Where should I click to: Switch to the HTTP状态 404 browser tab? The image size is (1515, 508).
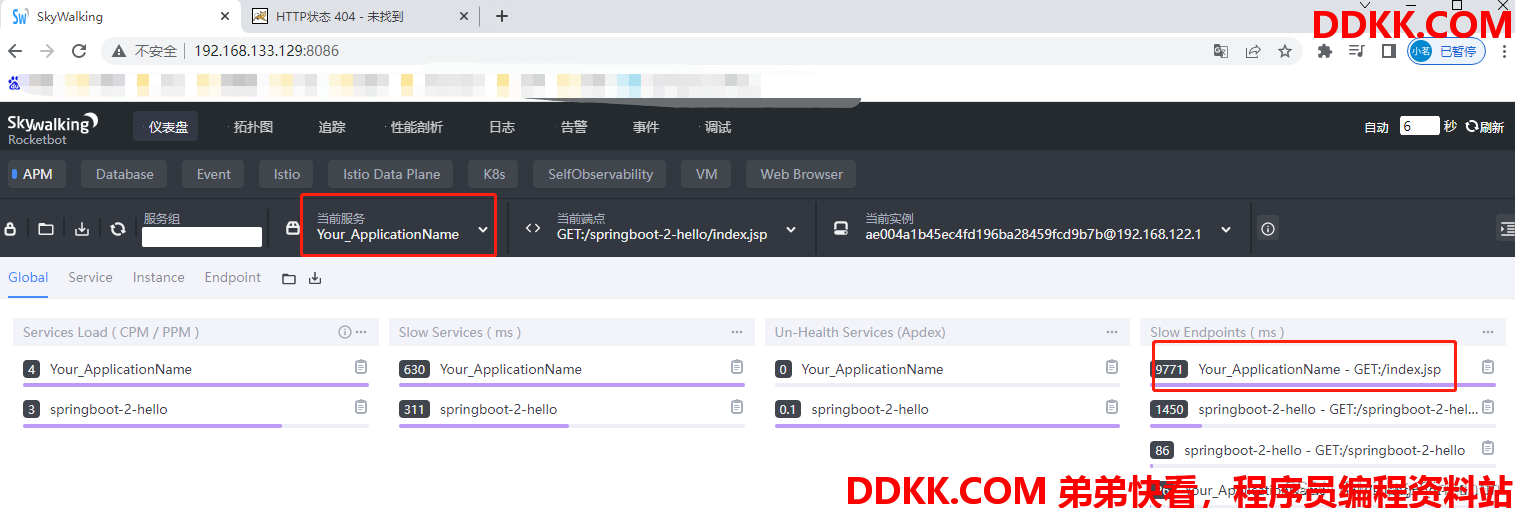click(x=360, y=16)
